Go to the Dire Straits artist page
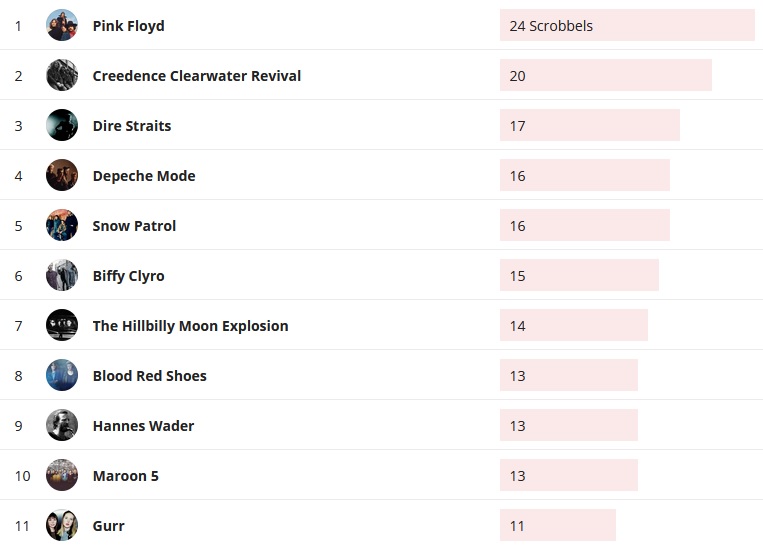 point(131,126)
